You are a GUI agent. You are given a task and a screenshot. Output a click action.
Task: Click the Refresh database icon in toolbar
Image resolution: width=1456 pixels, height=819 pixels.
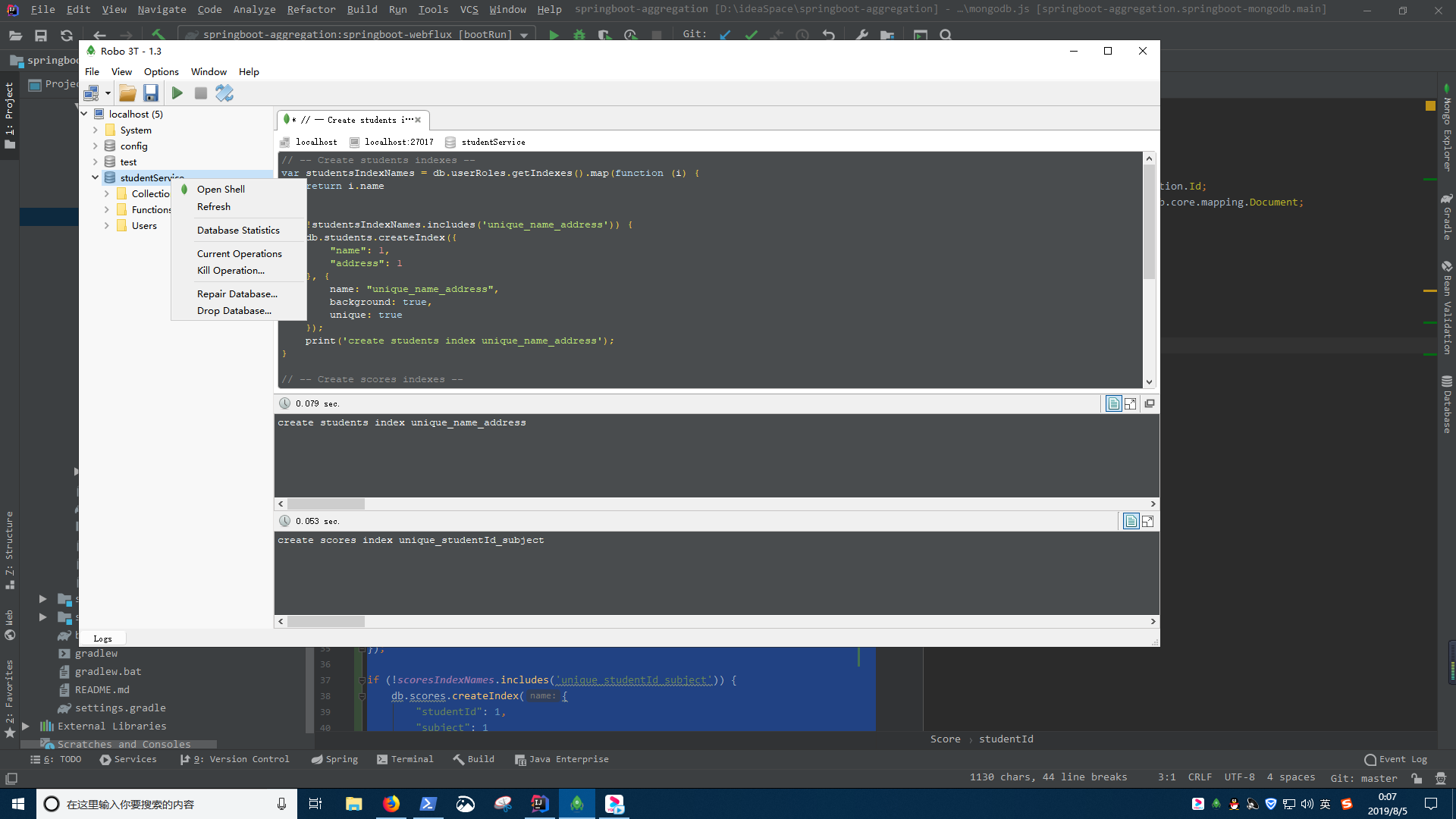click(x=225, y=92)
